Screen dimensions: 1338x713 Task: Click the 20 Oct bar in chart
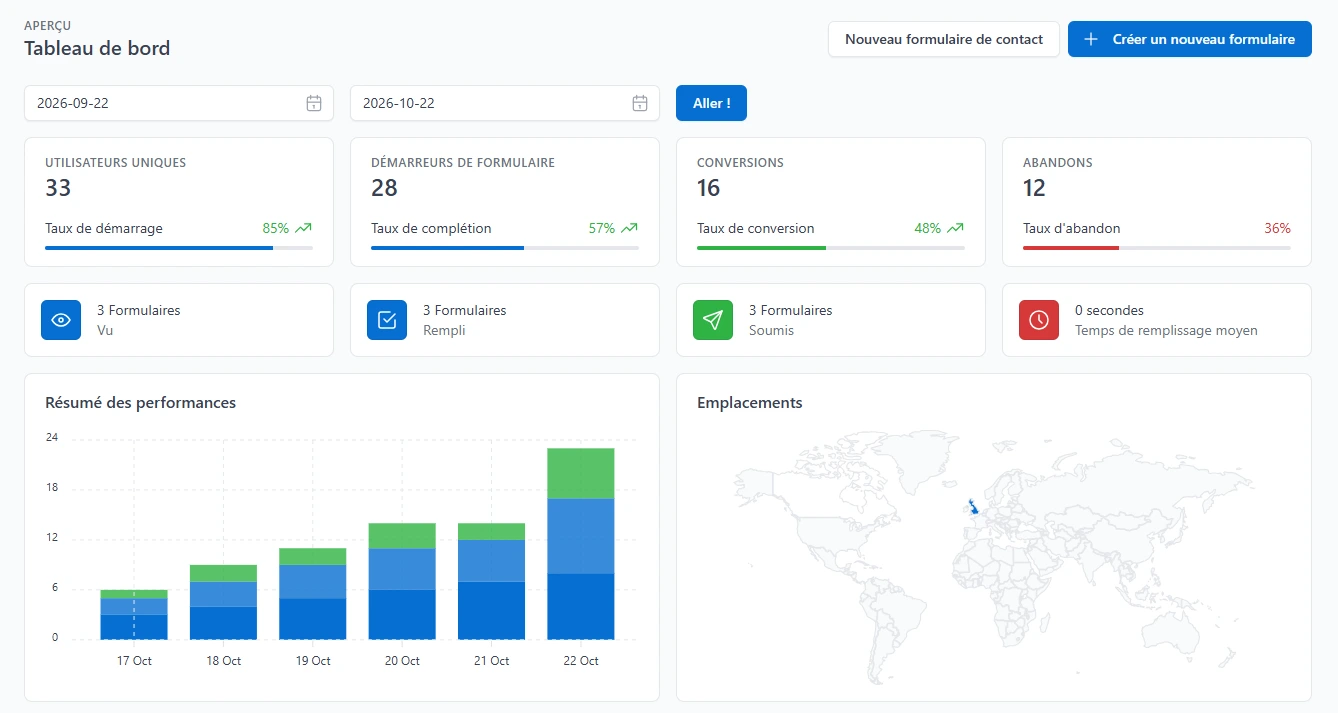(402, 581)
